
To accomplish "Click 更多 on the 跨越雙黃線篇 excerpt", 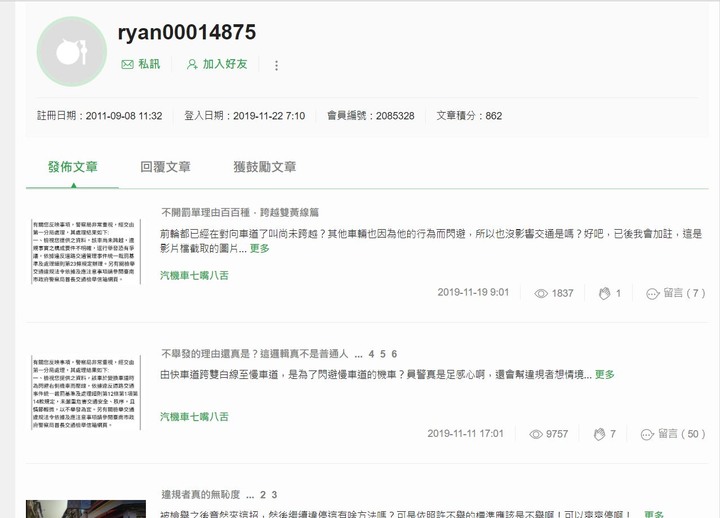I will [x=259, y=248].
